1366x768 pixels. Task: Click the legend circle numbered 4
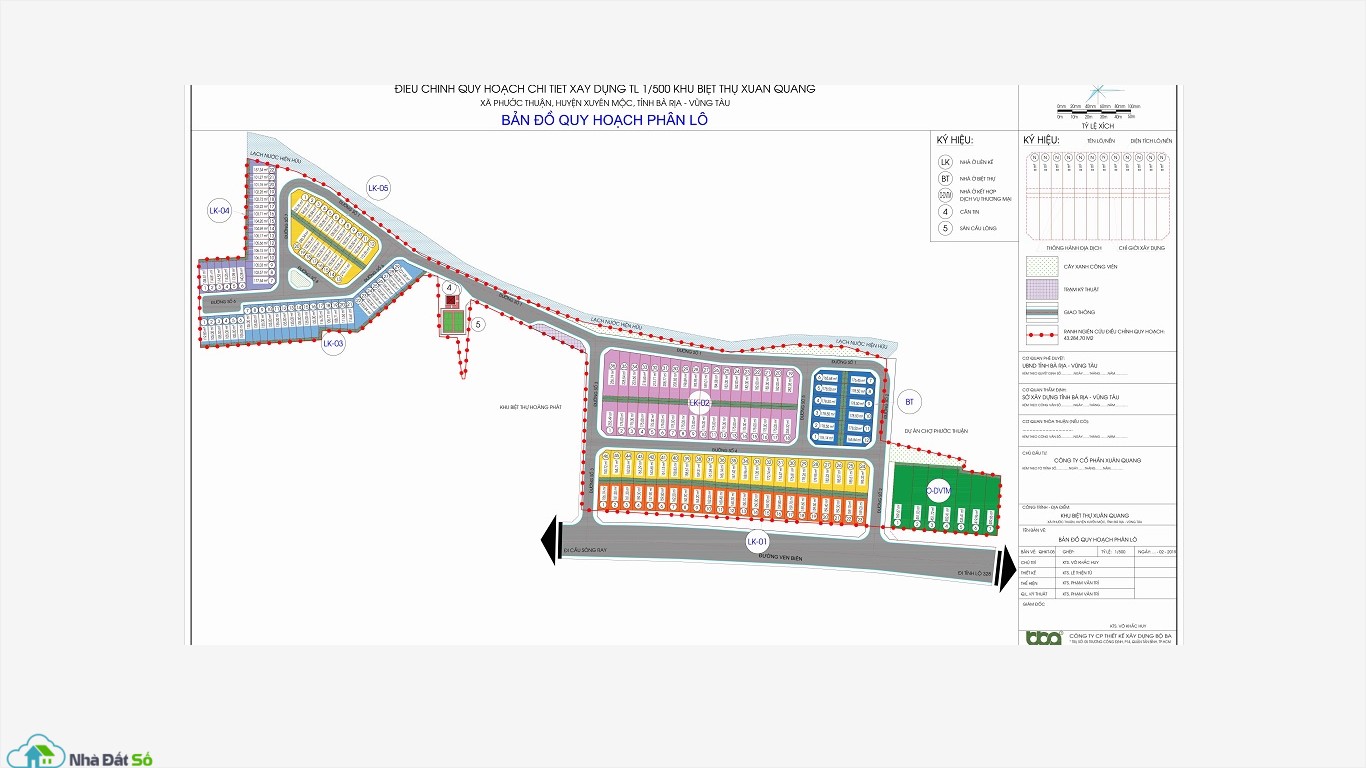pyautogui.click(x=945, y=211)
